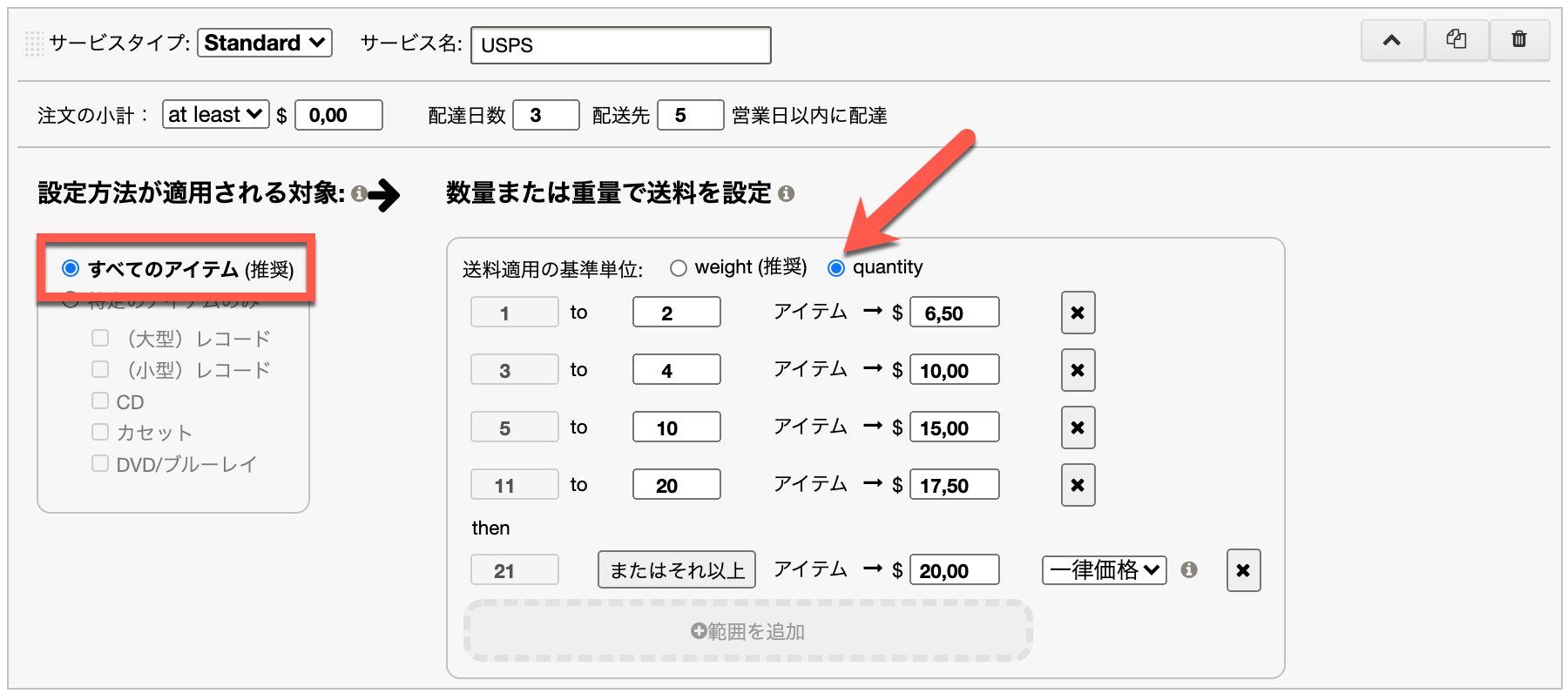
Task: Edit the 17,50 price field
Action: tap(955, 484)
